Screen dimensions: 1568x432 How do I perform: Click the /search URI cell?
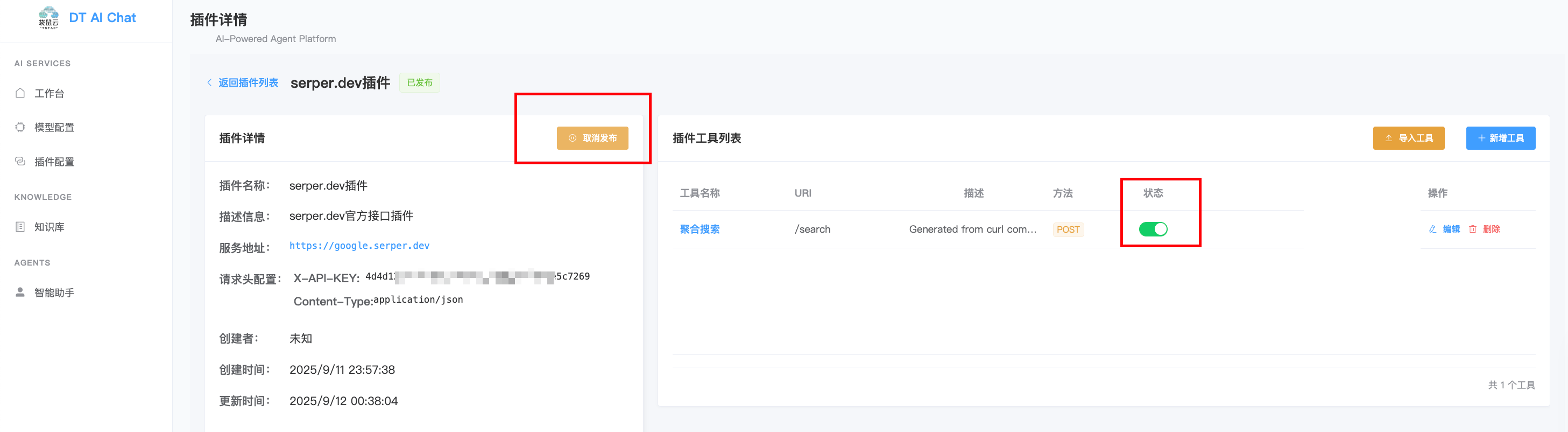click(x=813, y=229)
